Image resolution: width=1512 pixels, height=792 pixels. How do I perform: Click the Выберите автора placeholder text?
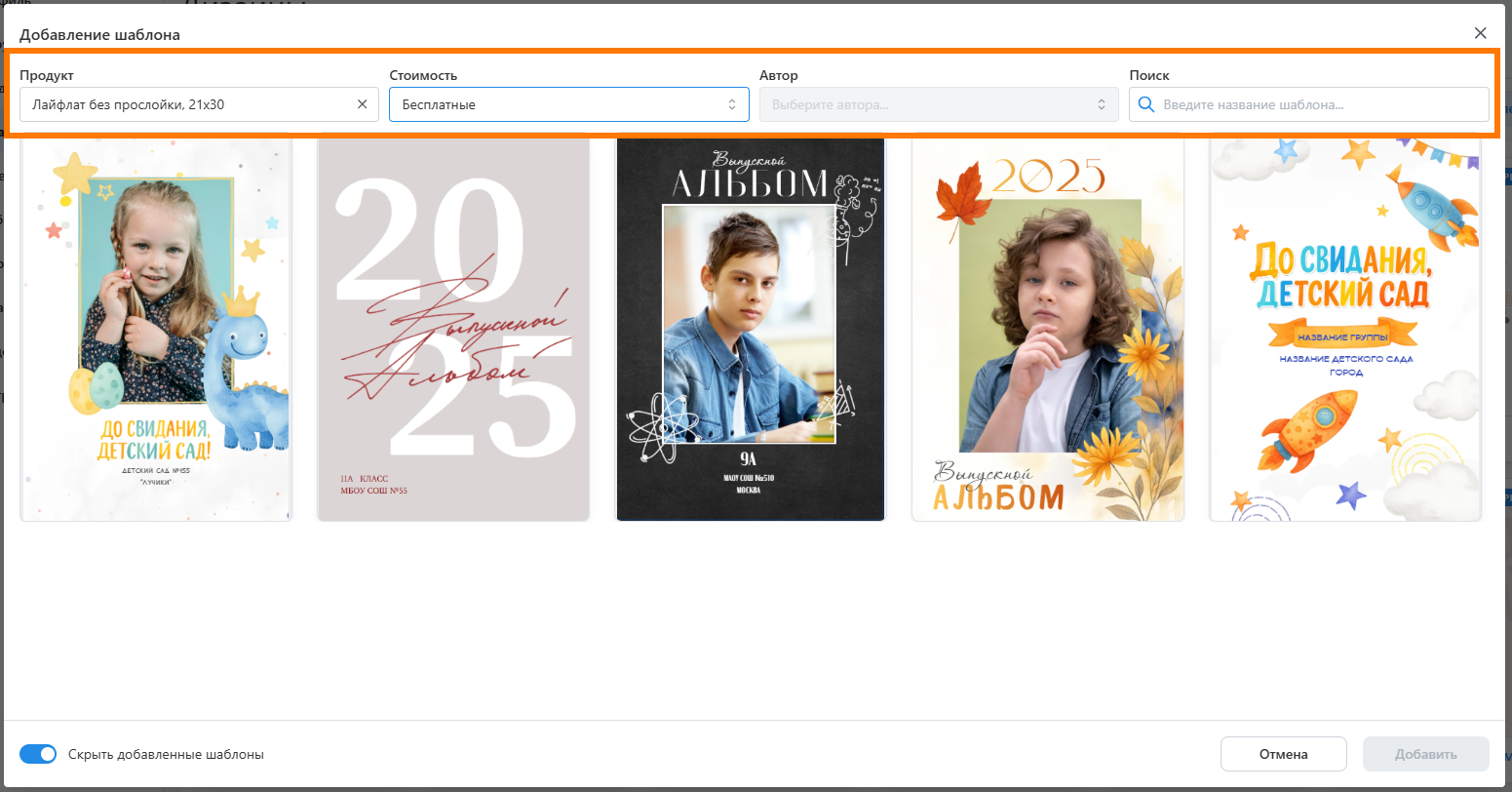click(x=831, y=104)
